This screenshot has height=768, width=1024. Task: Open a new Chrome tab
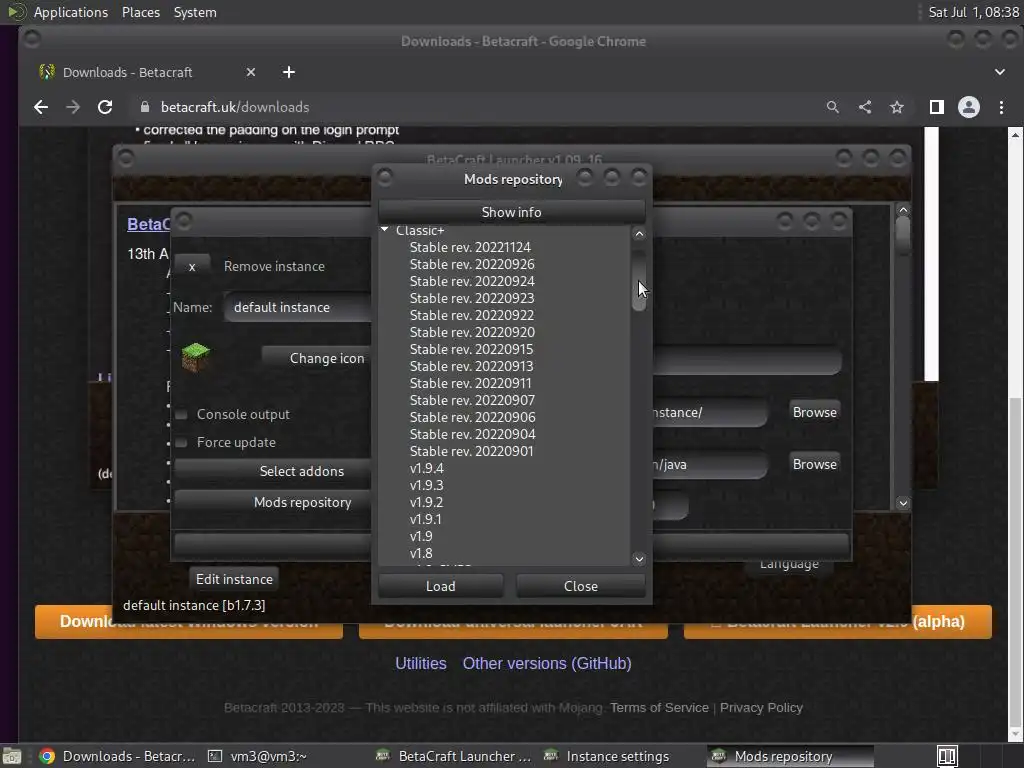coord(289,72)
